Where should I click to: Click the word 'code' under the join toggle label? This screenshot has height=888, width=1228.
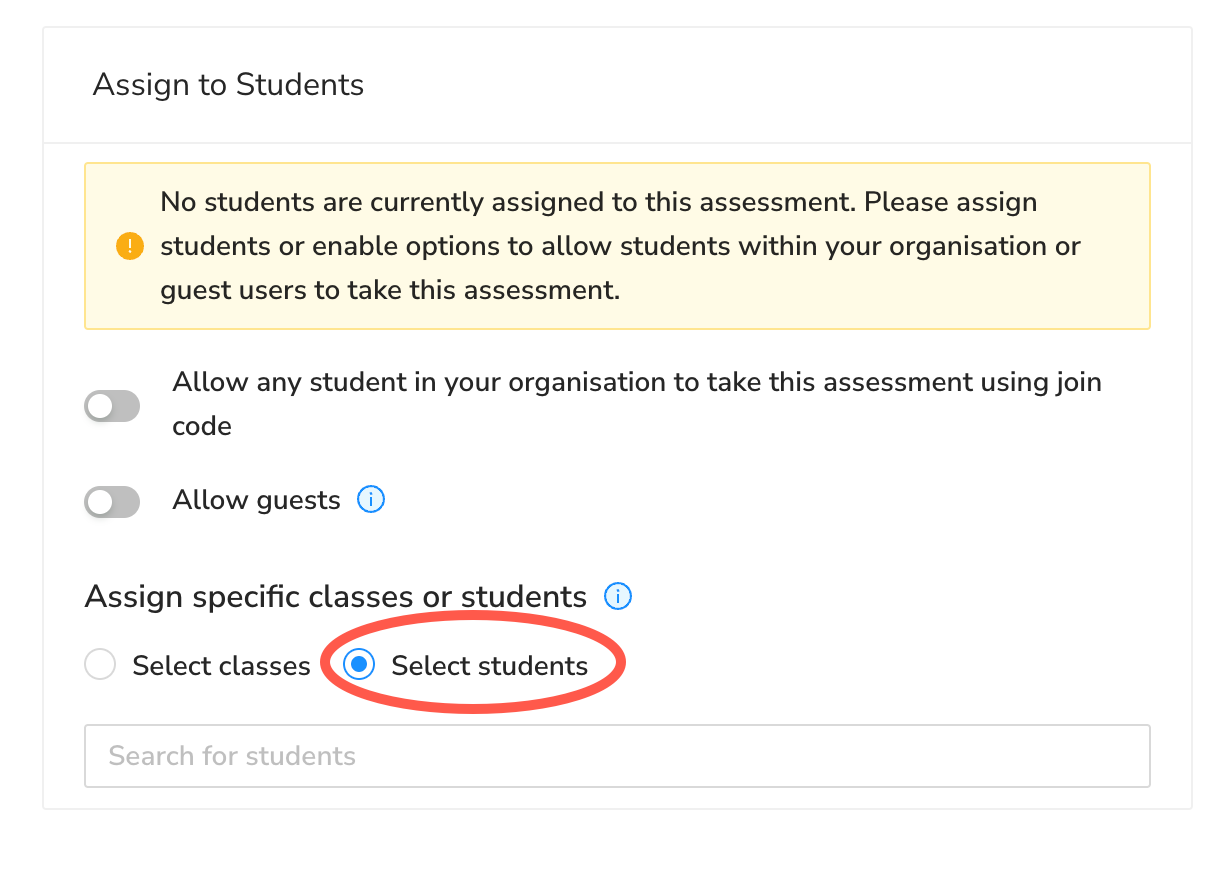(x=202, y=427)
